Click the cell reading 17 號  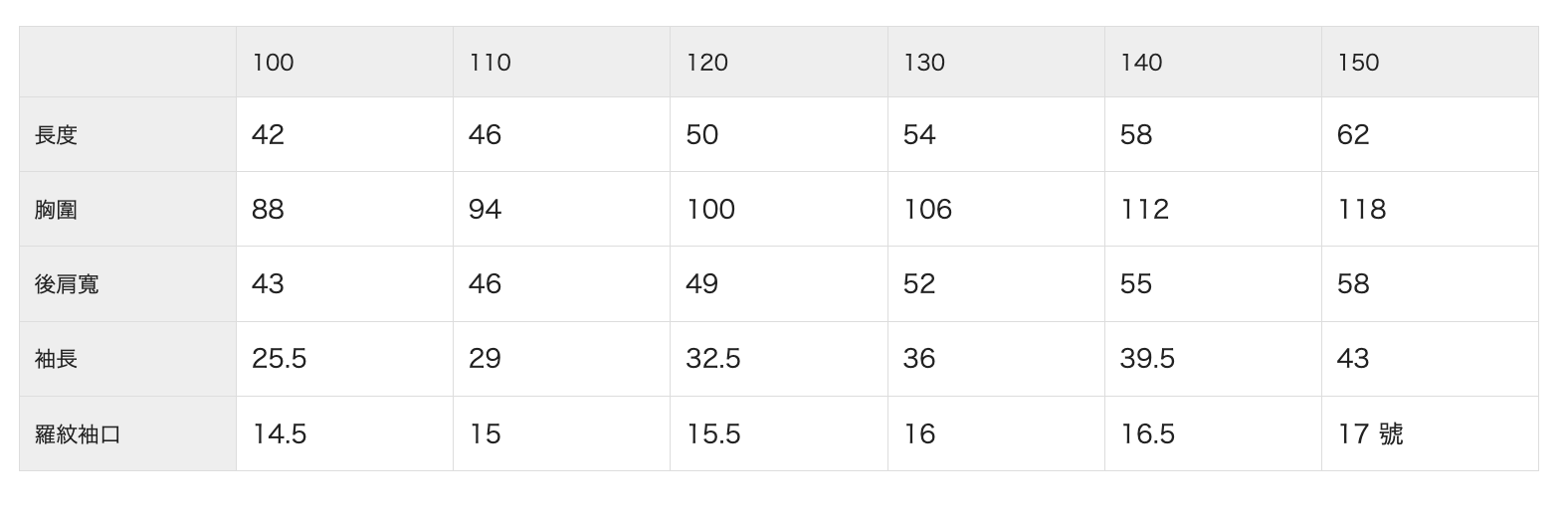pyautogui.click(x=1370, y=434)
